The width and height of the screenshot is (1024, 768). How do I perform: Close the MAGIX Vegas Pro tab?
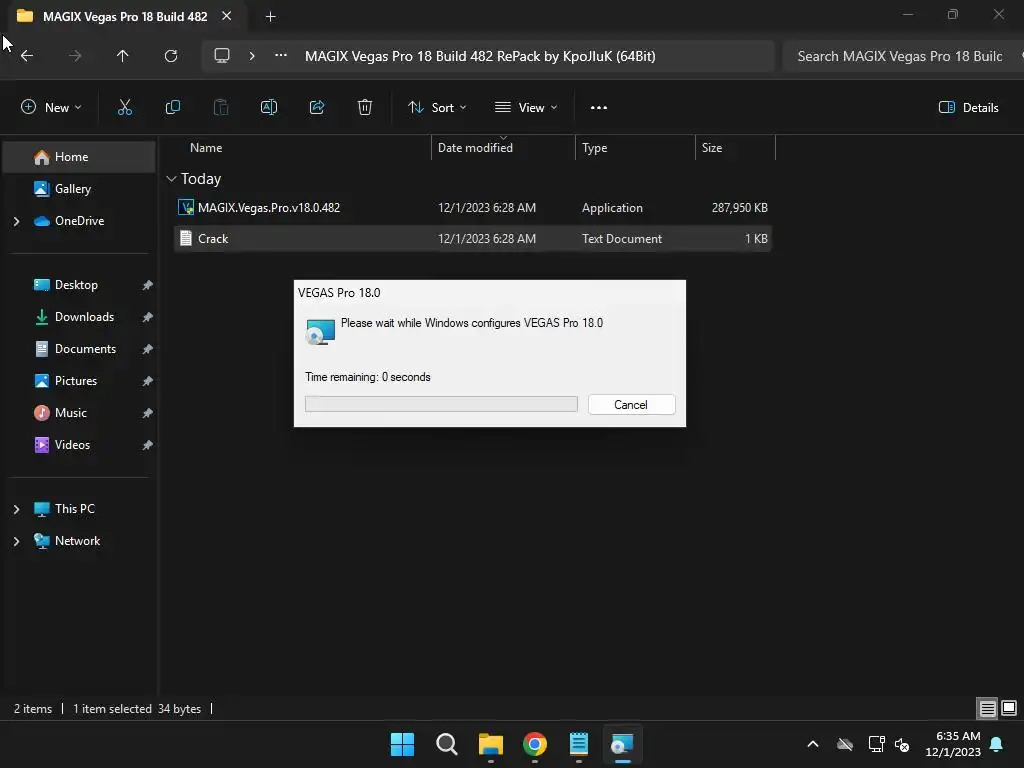227,16
